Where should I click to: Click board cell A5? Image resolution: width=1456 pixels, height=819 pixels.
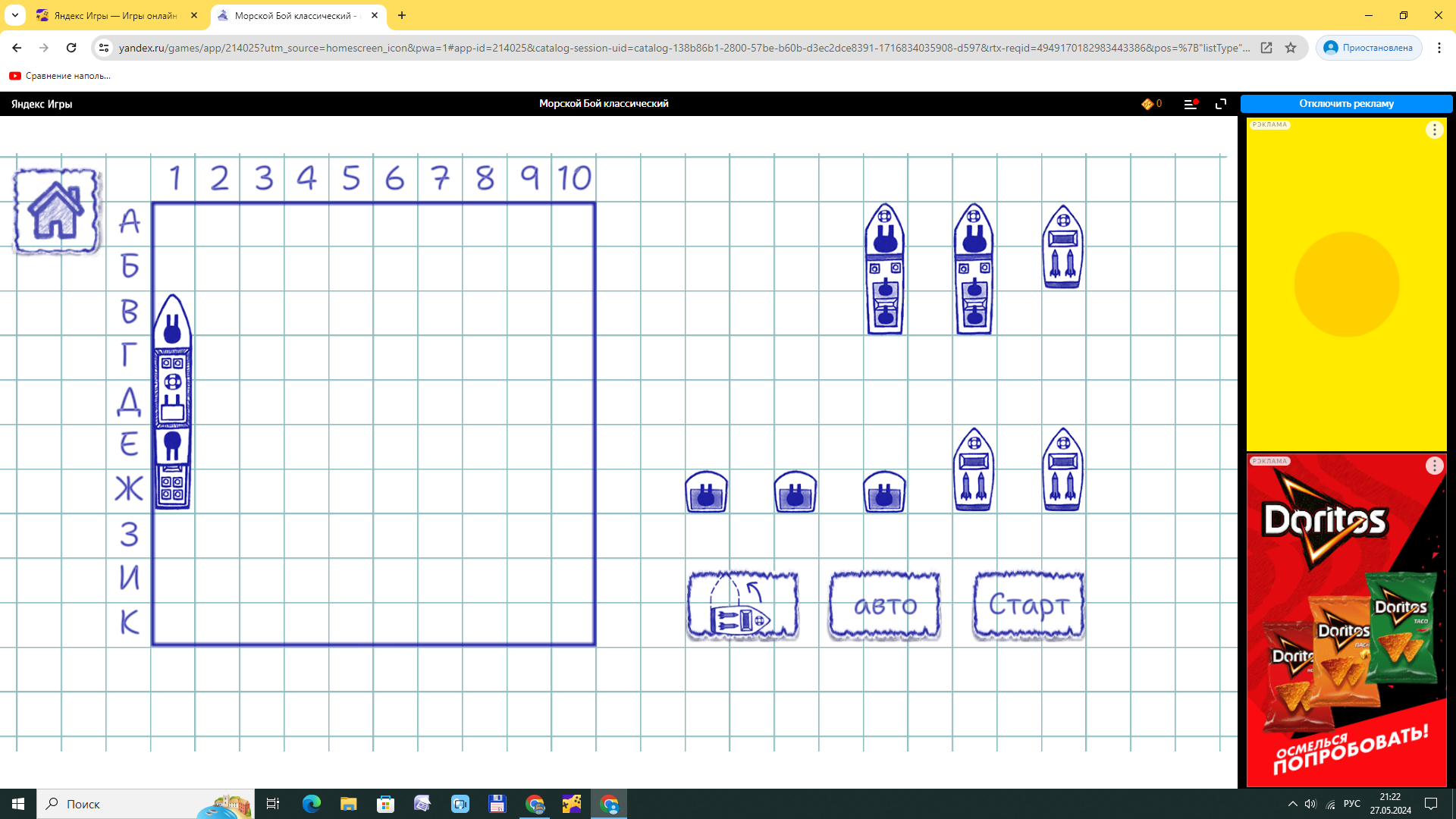351,224
